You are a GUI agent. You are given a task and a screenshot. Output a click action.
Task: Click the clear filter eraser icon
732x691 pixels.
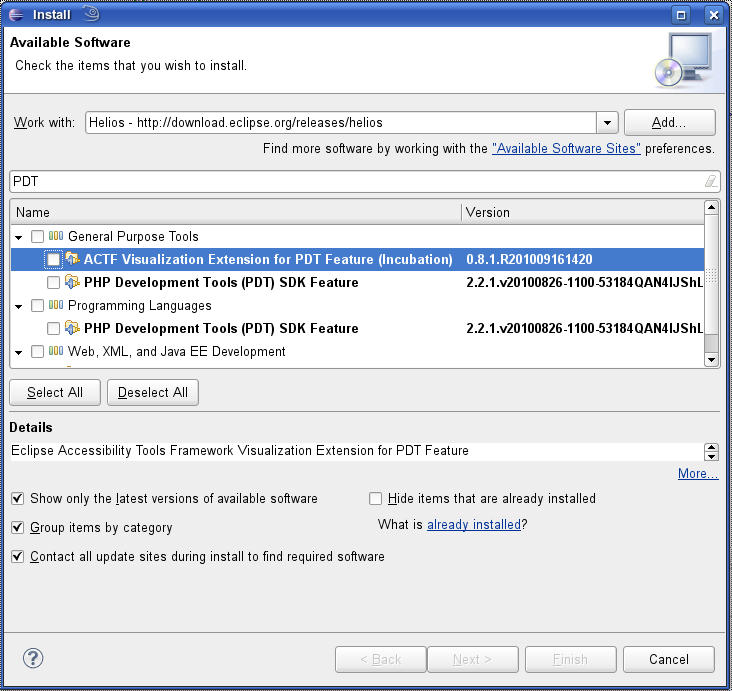click(711, 181)
